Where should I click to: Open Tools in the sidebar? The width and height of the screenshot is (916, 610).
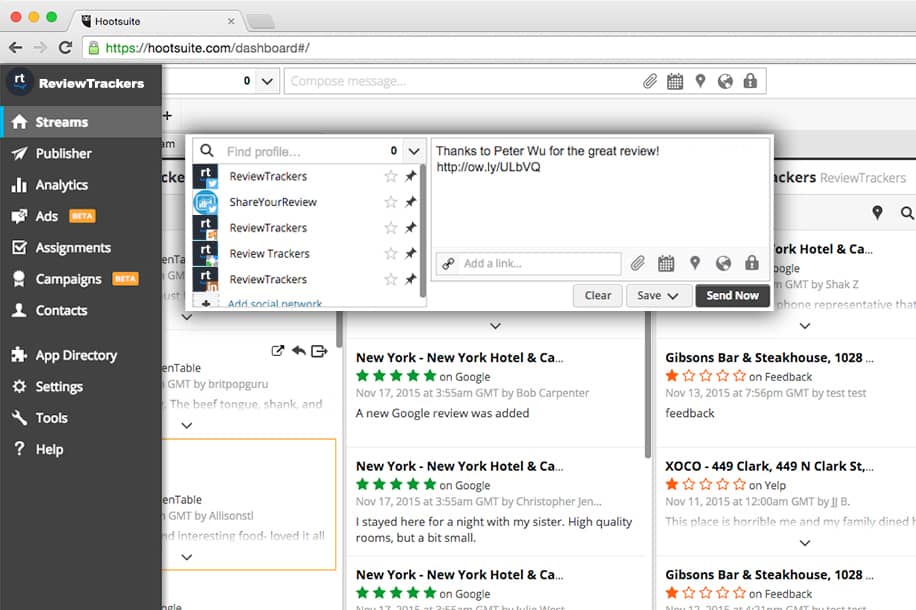tap(81, 418)
